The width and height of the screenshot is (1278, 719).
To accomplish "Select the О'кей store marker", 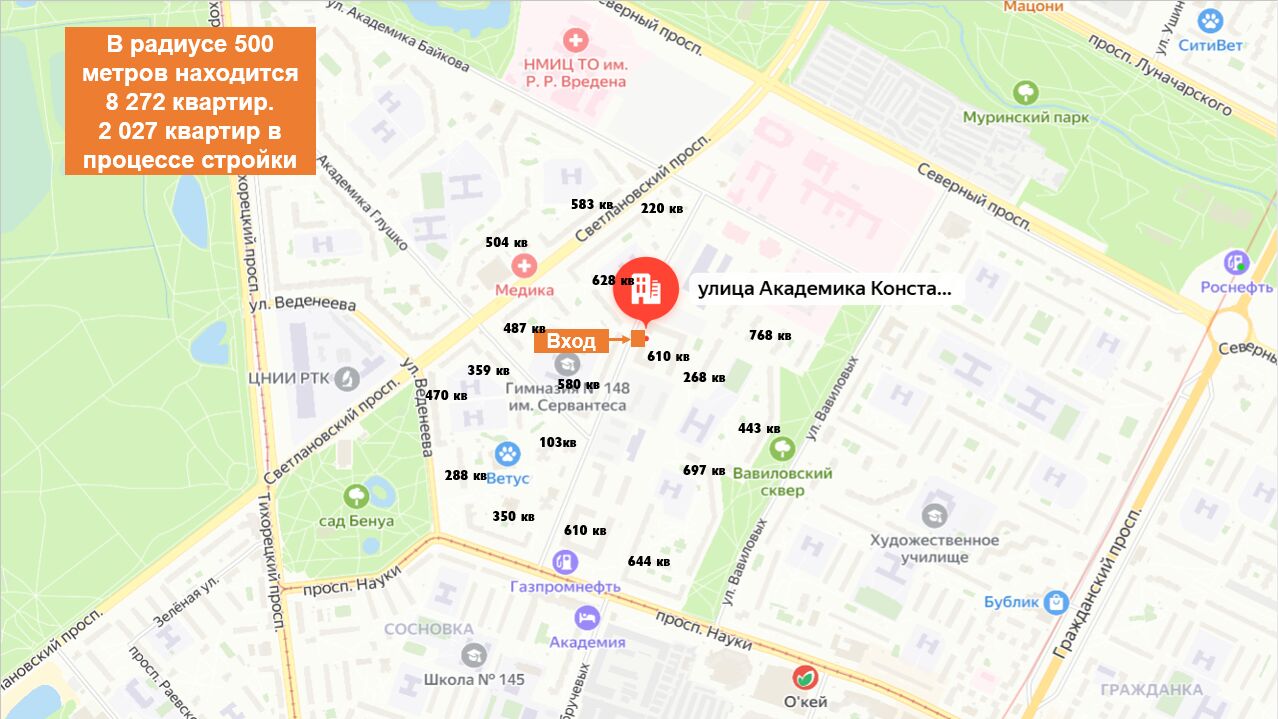I will coord(805,677).
